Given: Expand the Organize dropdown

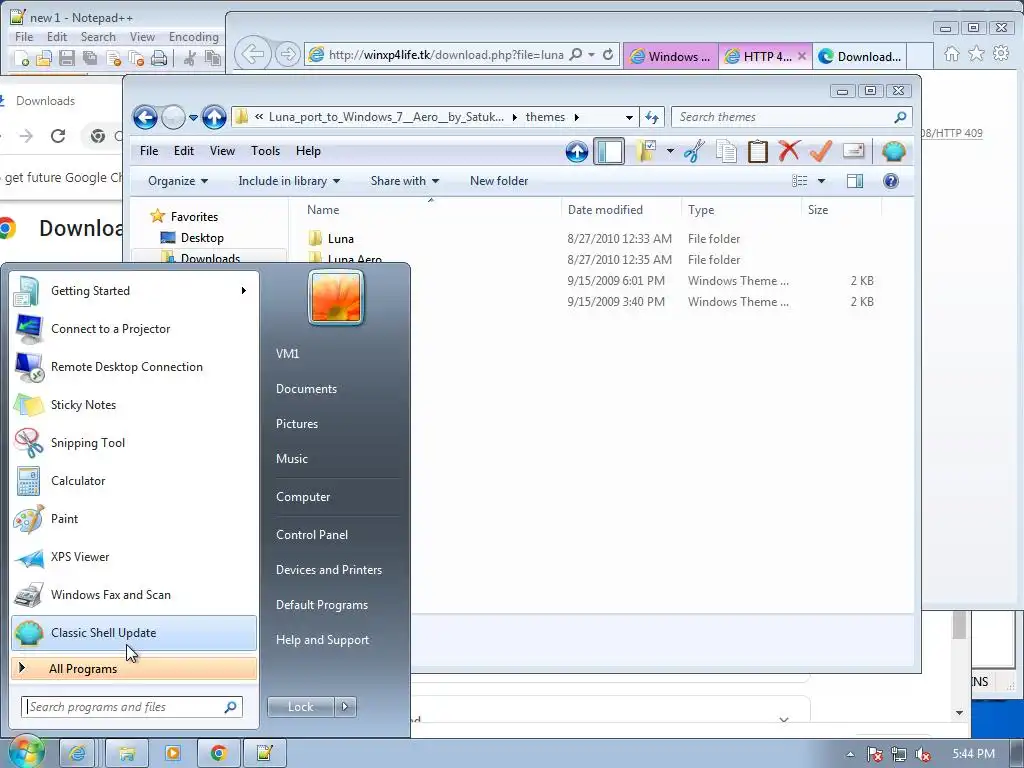Looking at the screenshot, I should [x=178, y=181].
